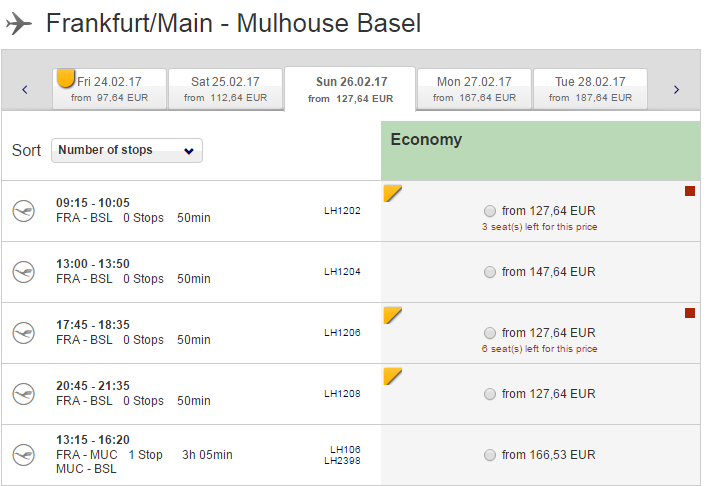
Task: Click the green Economy column header
Action: pyautogui.click(x=540, y=150)
